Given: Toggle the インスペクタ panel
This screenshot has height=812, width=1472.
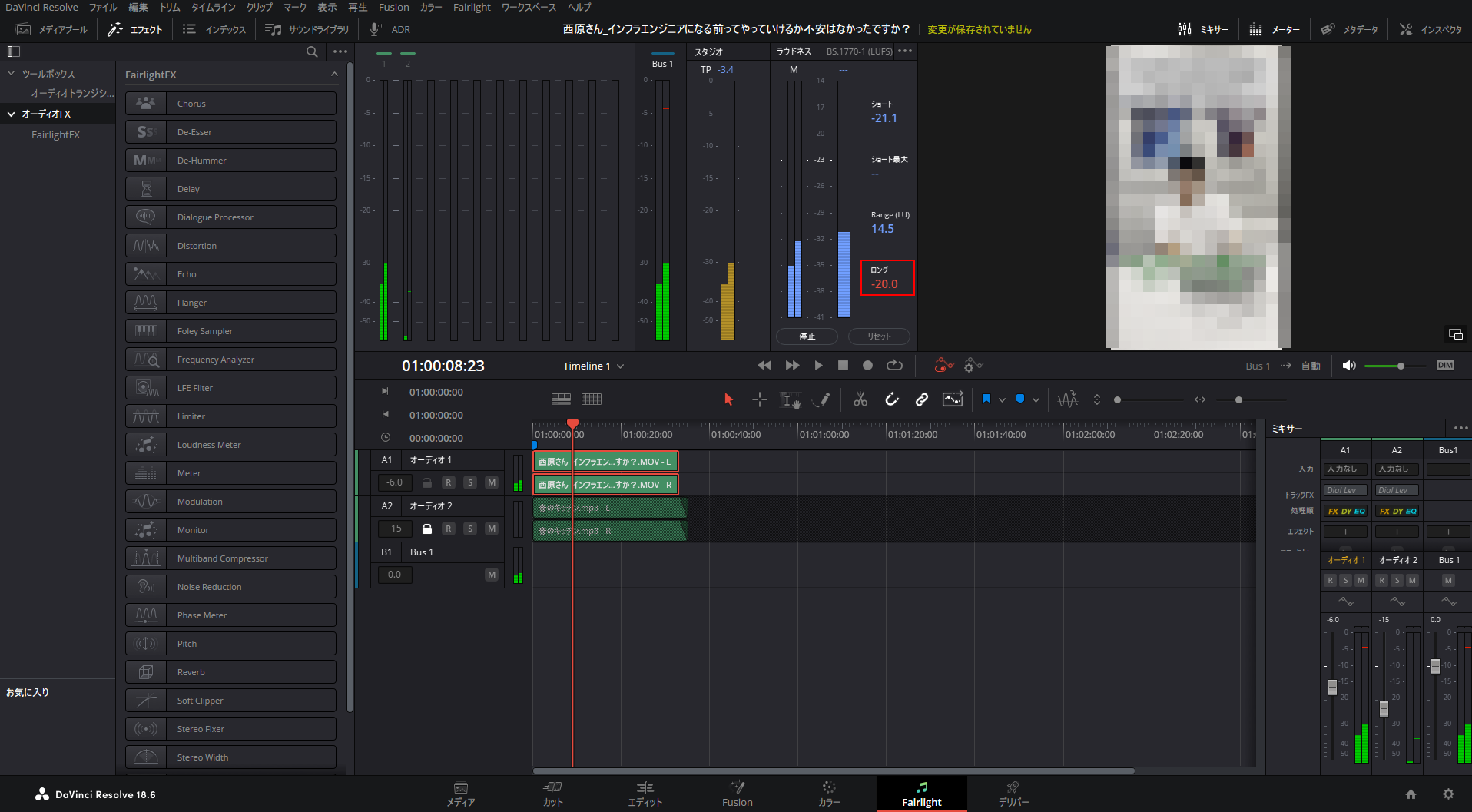Looking at the screenshot, I should 1431,29.
